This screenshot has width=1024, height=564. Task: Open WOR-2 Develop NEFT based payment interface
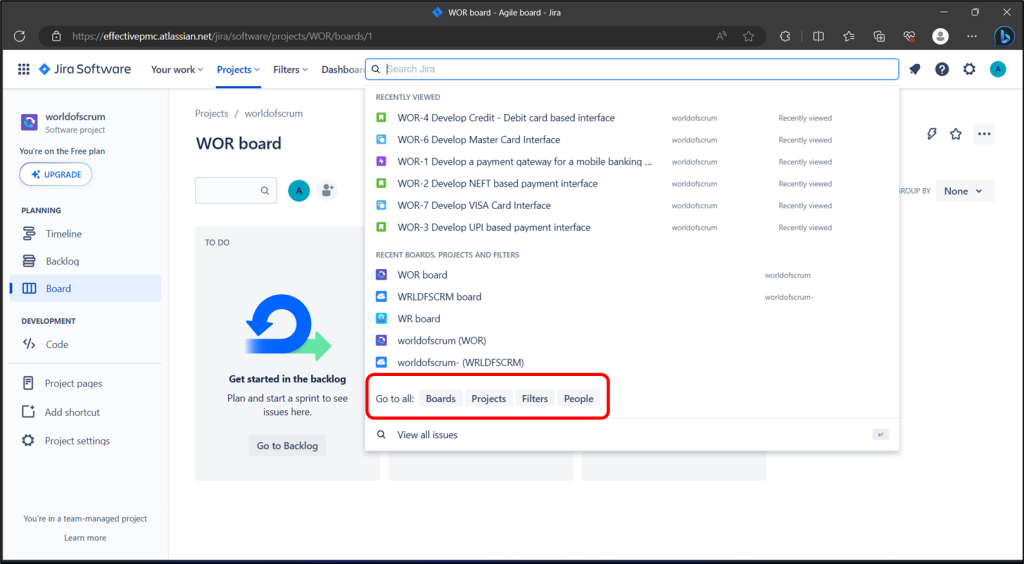[x=632, y=183]
